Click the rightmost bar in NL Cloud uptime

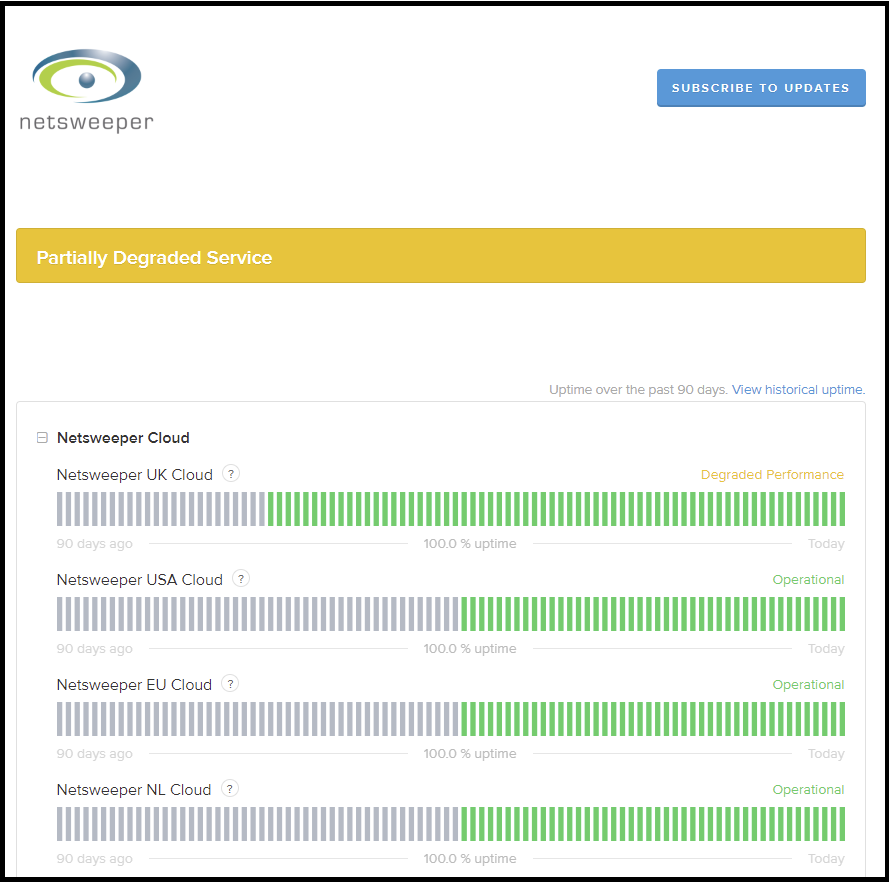(x=842, y=824)
